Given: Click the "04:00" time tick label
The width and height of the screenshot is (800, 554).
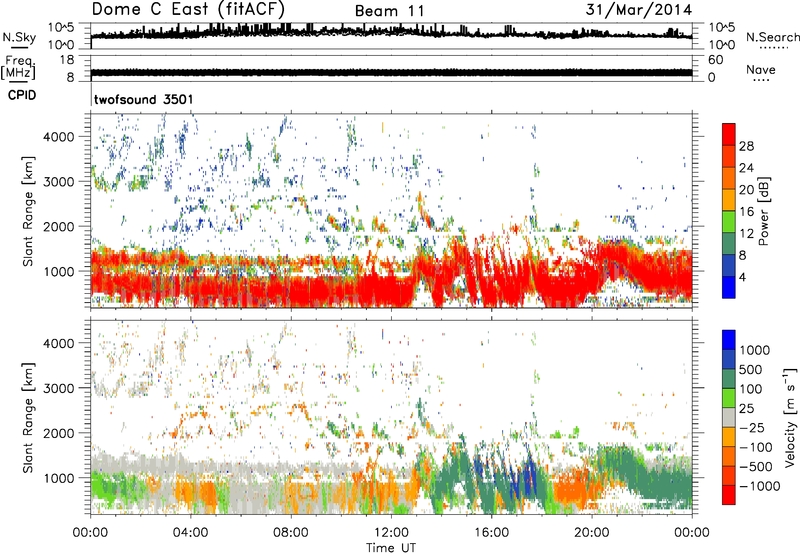Looking at the screenshot, I should click(x=190, y=532).
